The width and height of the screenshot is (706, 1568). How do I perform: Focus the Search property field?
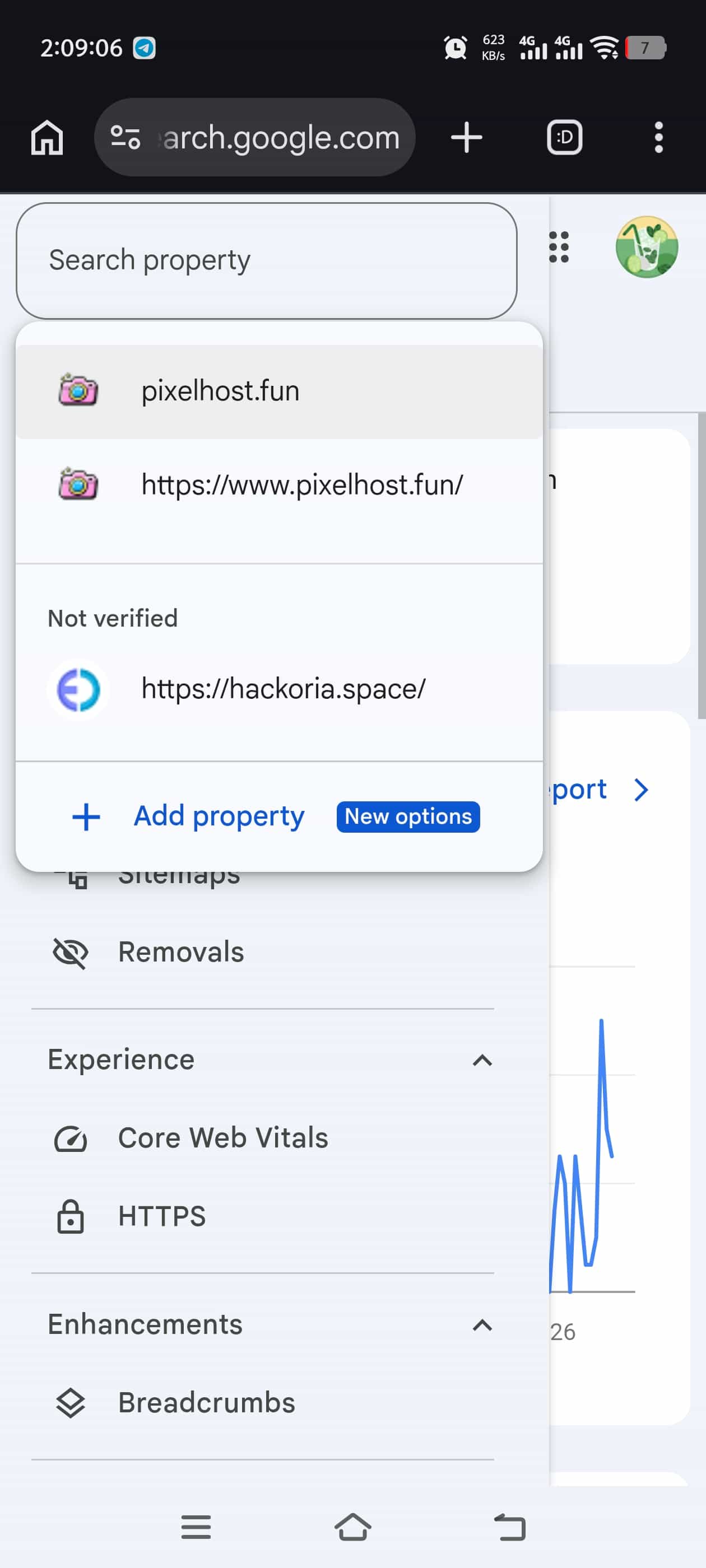[x=267, y=260]
